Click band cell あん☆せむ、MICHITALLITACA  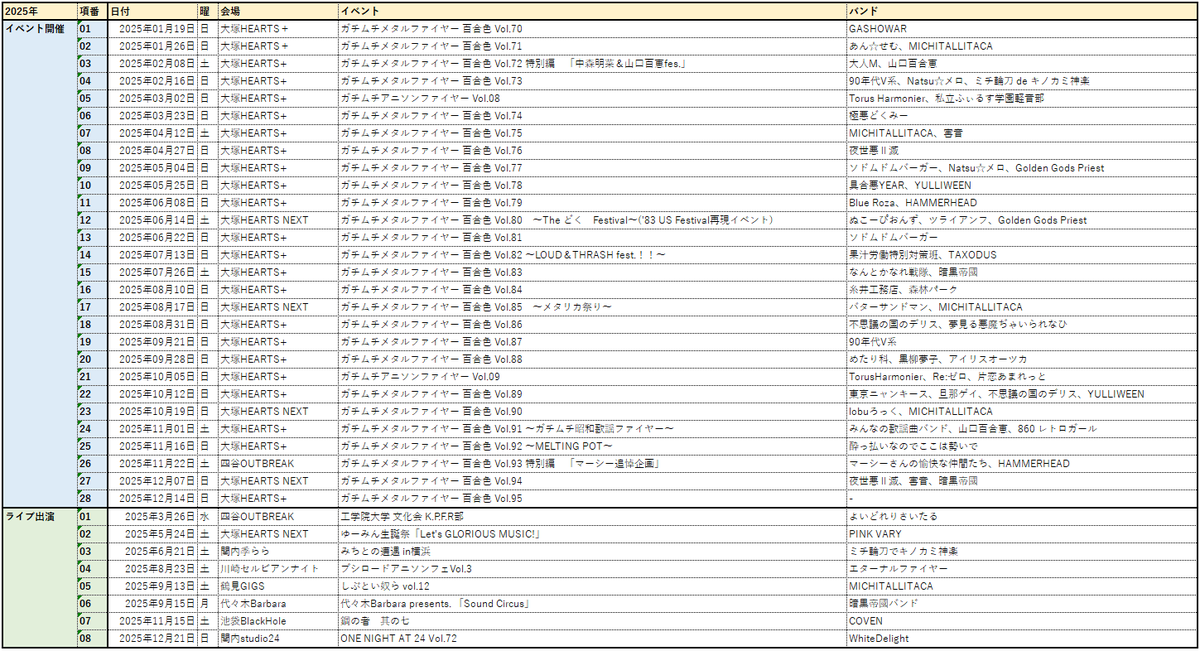tap(1021, 46)
